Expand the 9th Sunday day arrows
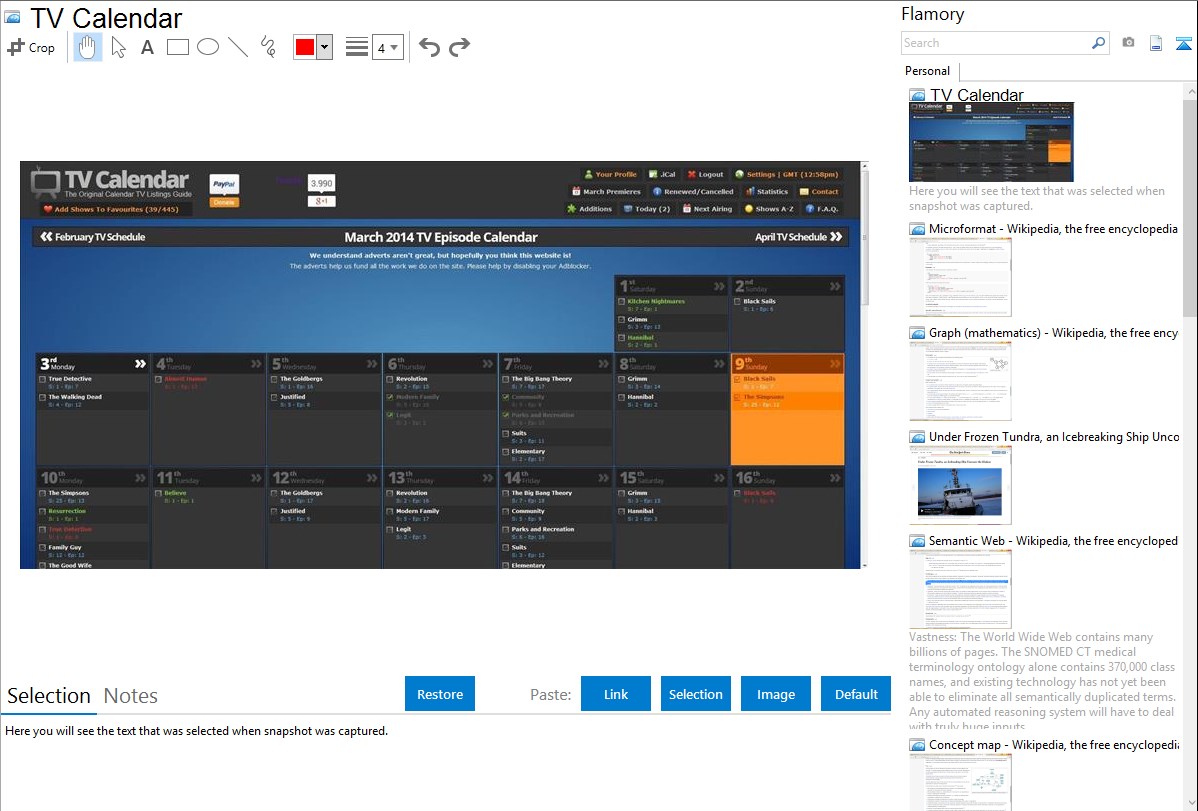The height and width of the screenshot is (811, 1198). [x=835, y=364]
